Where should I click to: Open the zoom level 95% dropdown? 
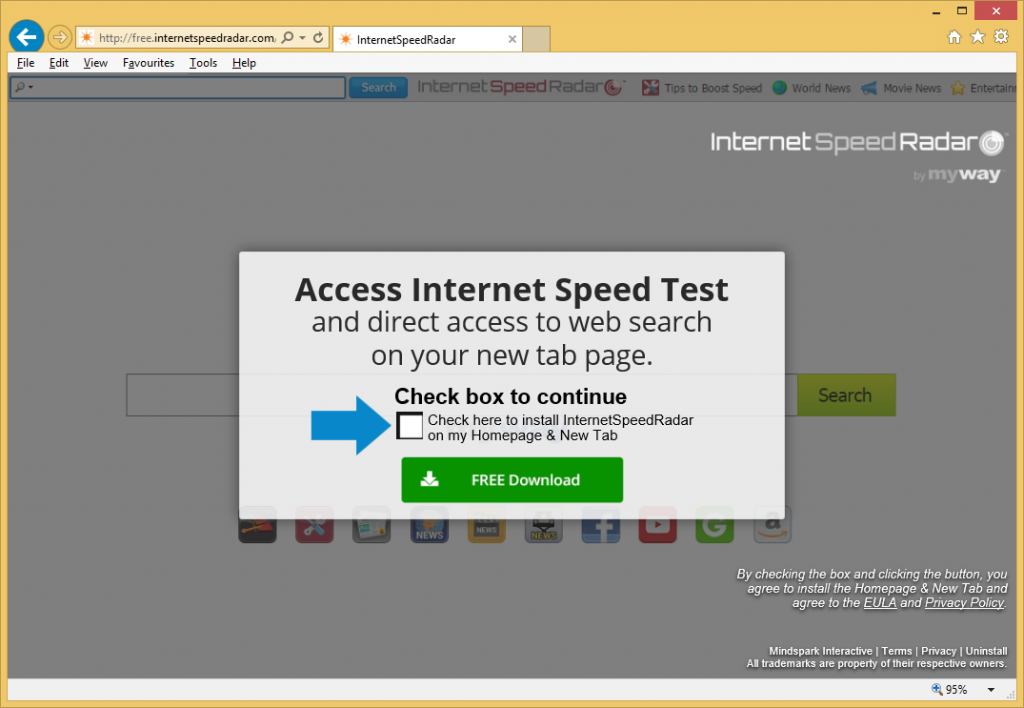pyautogui.click(x=990, y=690)
